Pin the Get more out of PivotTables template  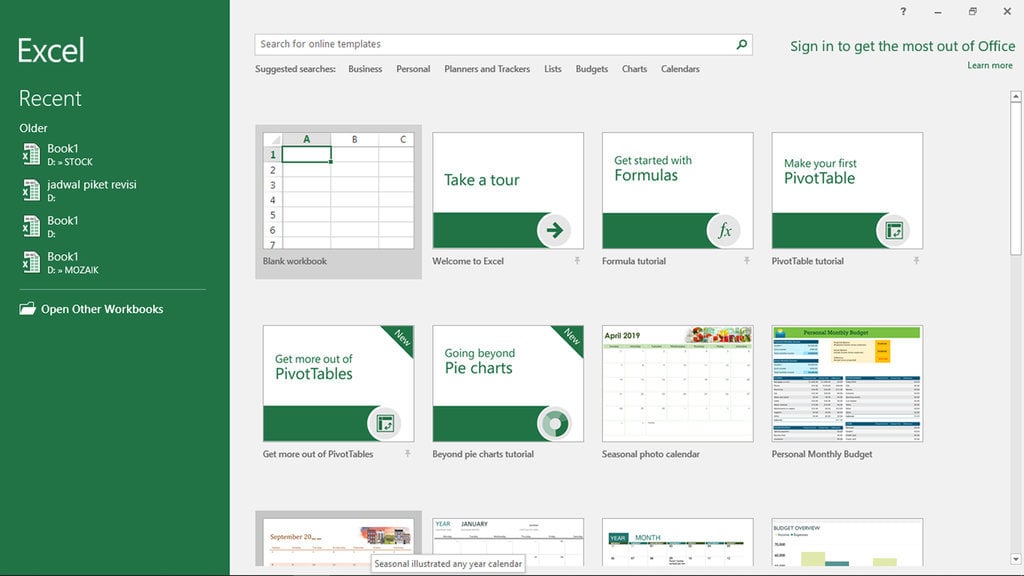[x=407, y=453]
